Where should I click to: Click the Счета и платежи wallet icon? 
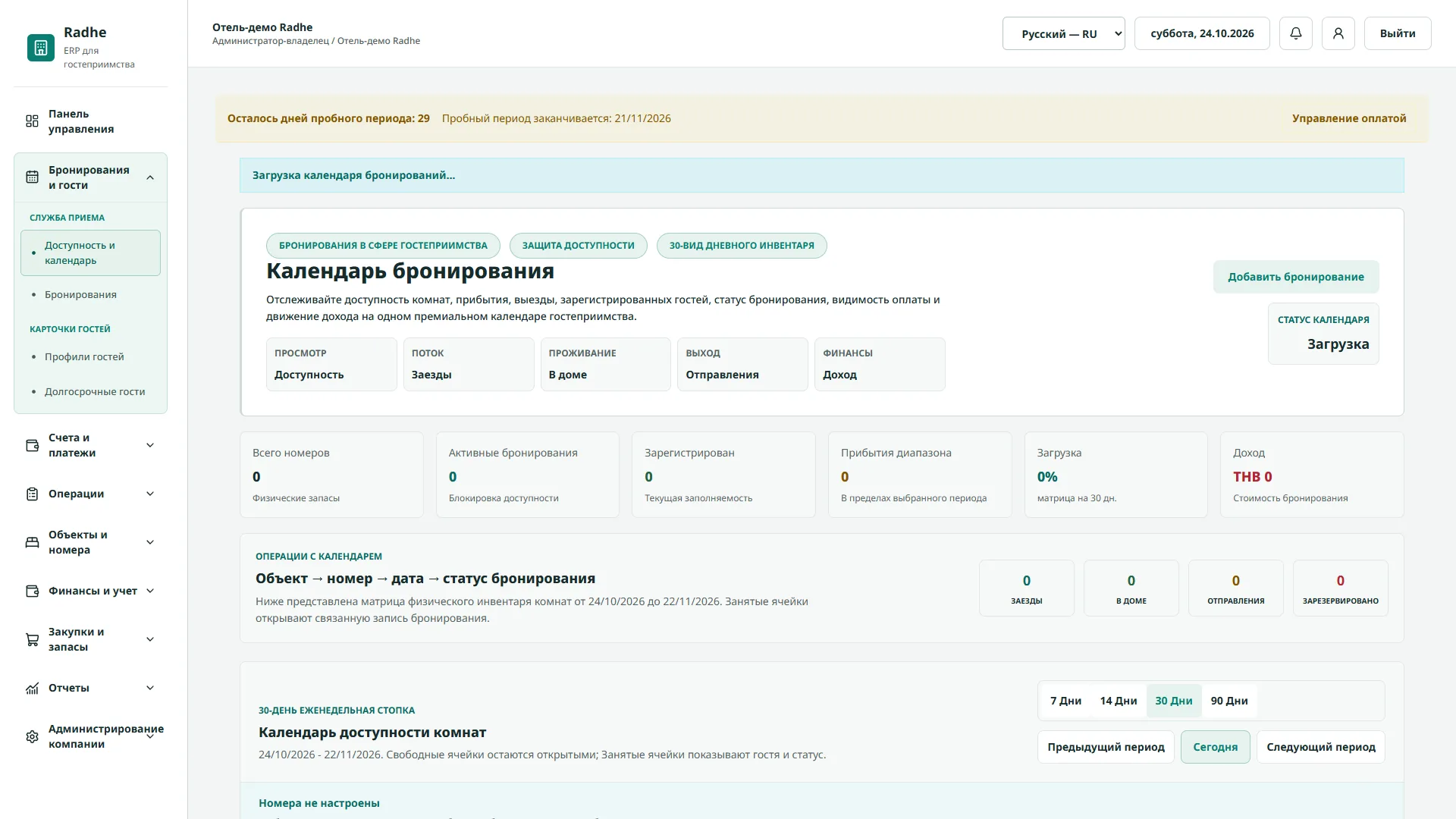(32, 445)
